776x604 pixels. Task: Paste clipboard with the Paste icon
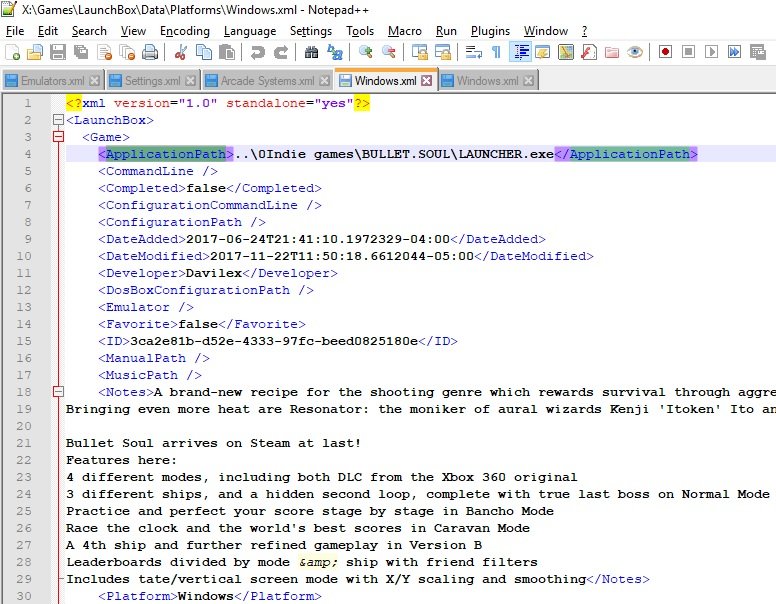[x=227, y=52]
